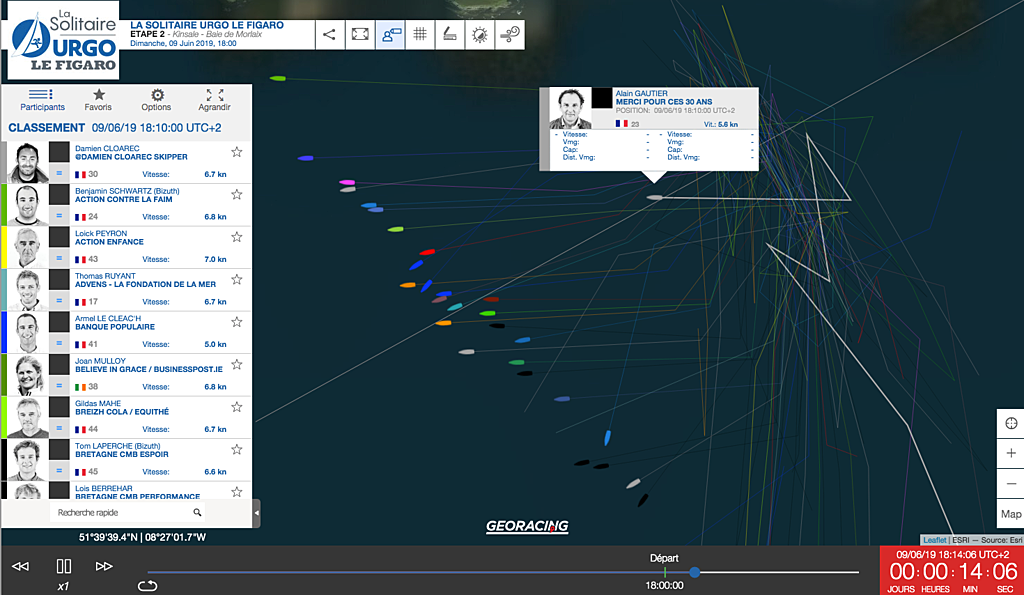Favorite Damien CLOAREC with the star
This screenshot has width=1024, height=595.
coord(236,152)
